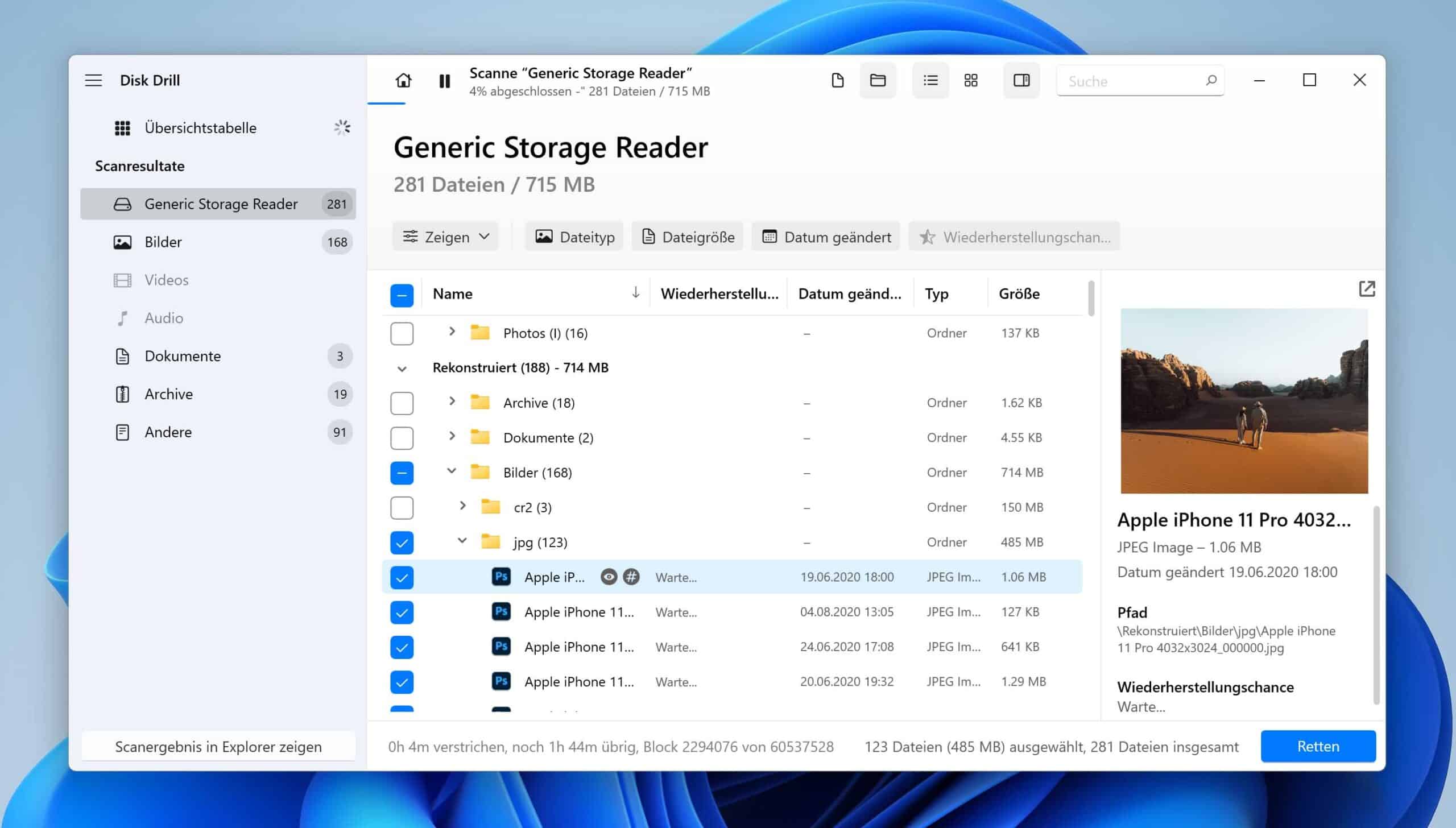
Task: Open the Videos category in sidebar
Action: [218, 280]
